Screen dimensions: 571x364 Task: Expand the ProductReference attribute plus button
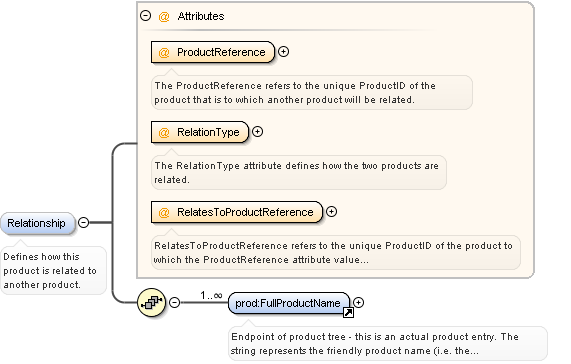pos(283,52)
